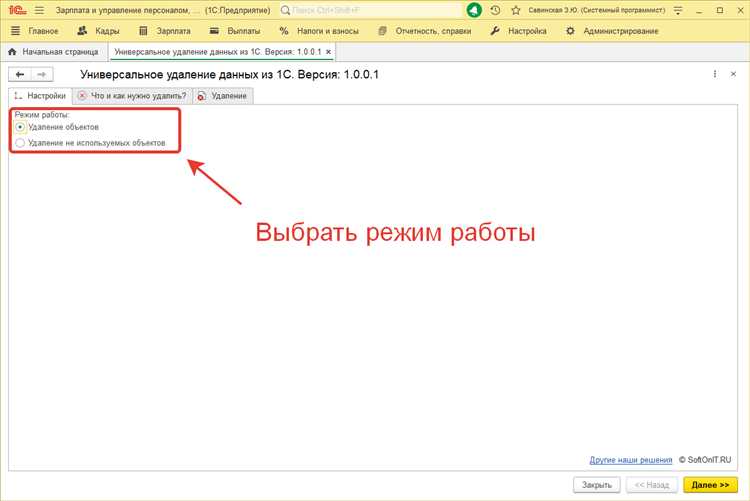Open history clock icon
This screenshot has height=501, width=750.
pyautogui.click(x=495, y=10)
